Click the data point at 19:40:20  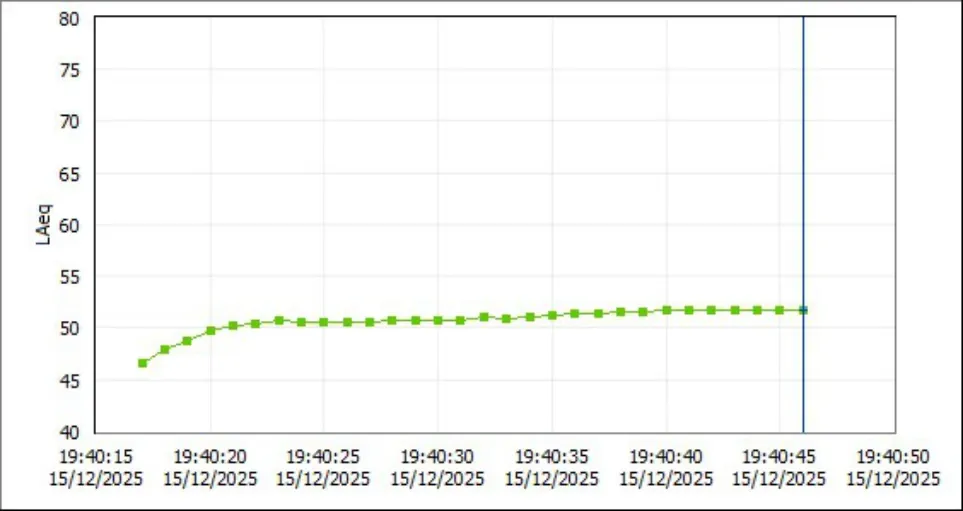[x=211, y=330]
